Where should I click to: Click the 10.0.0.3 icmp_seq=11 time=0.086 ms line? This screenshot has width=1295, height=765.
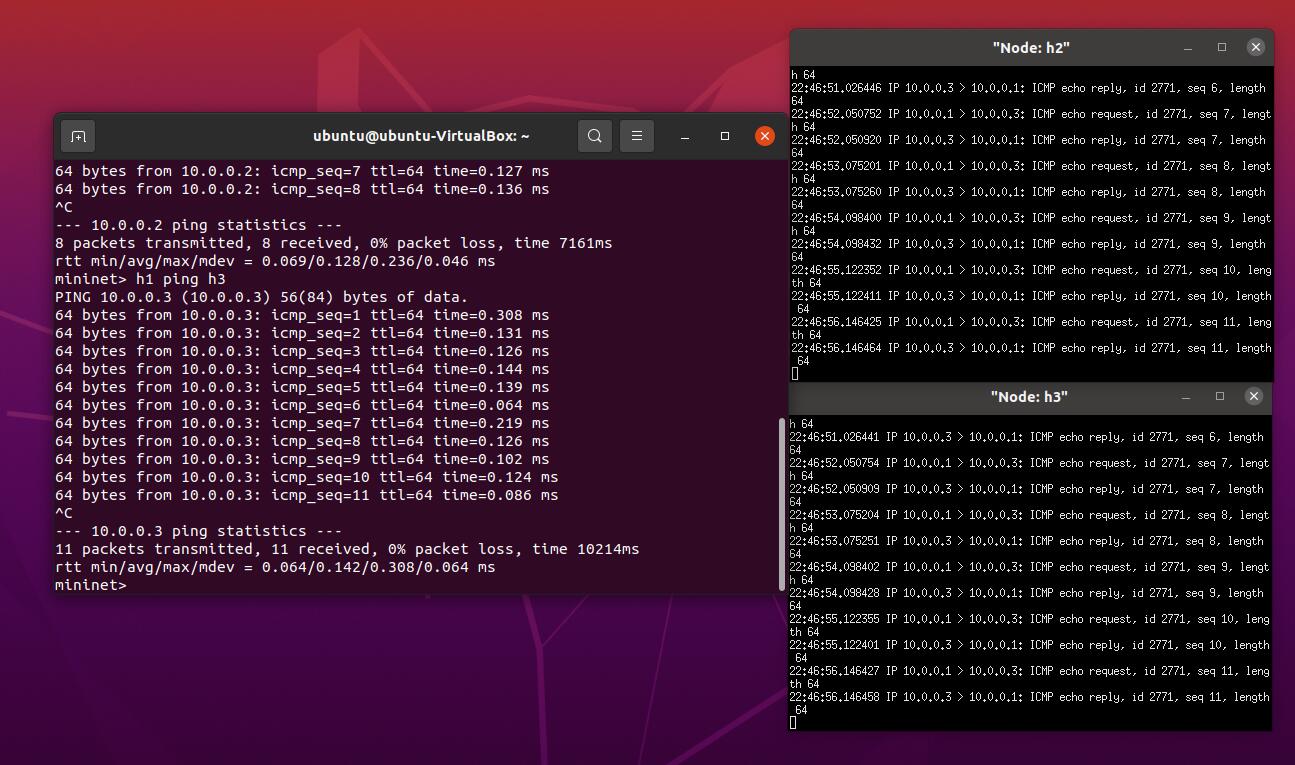pos(306,495)
